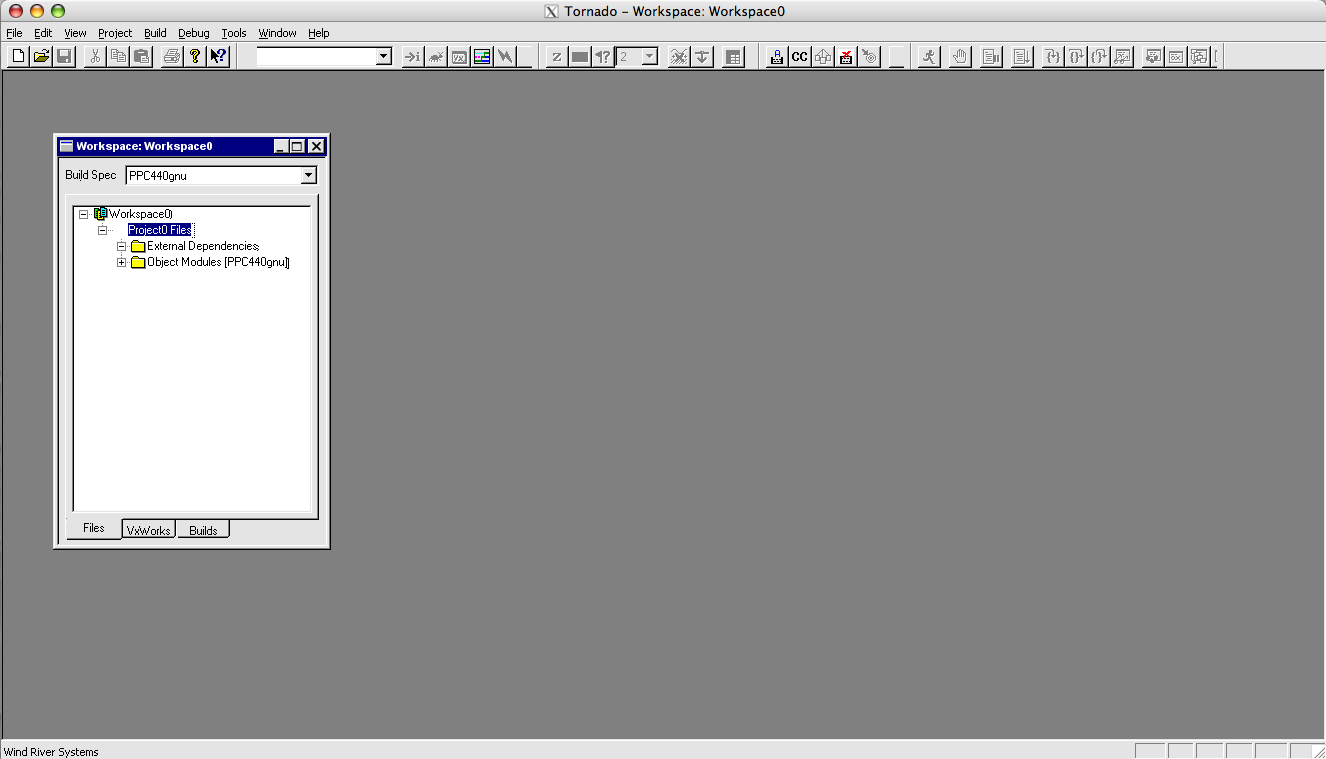Launch the WindView analyzer

481,56
